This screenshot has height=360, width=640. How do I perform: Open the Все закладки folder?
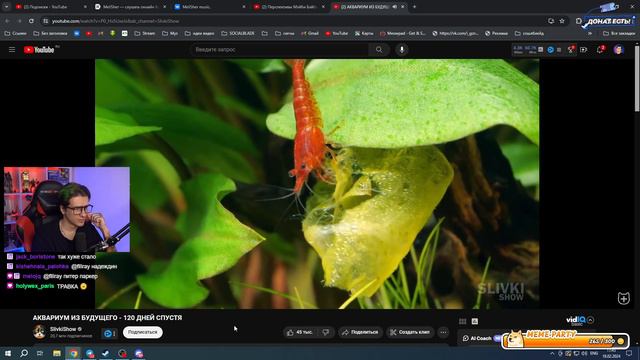[619, 33]
